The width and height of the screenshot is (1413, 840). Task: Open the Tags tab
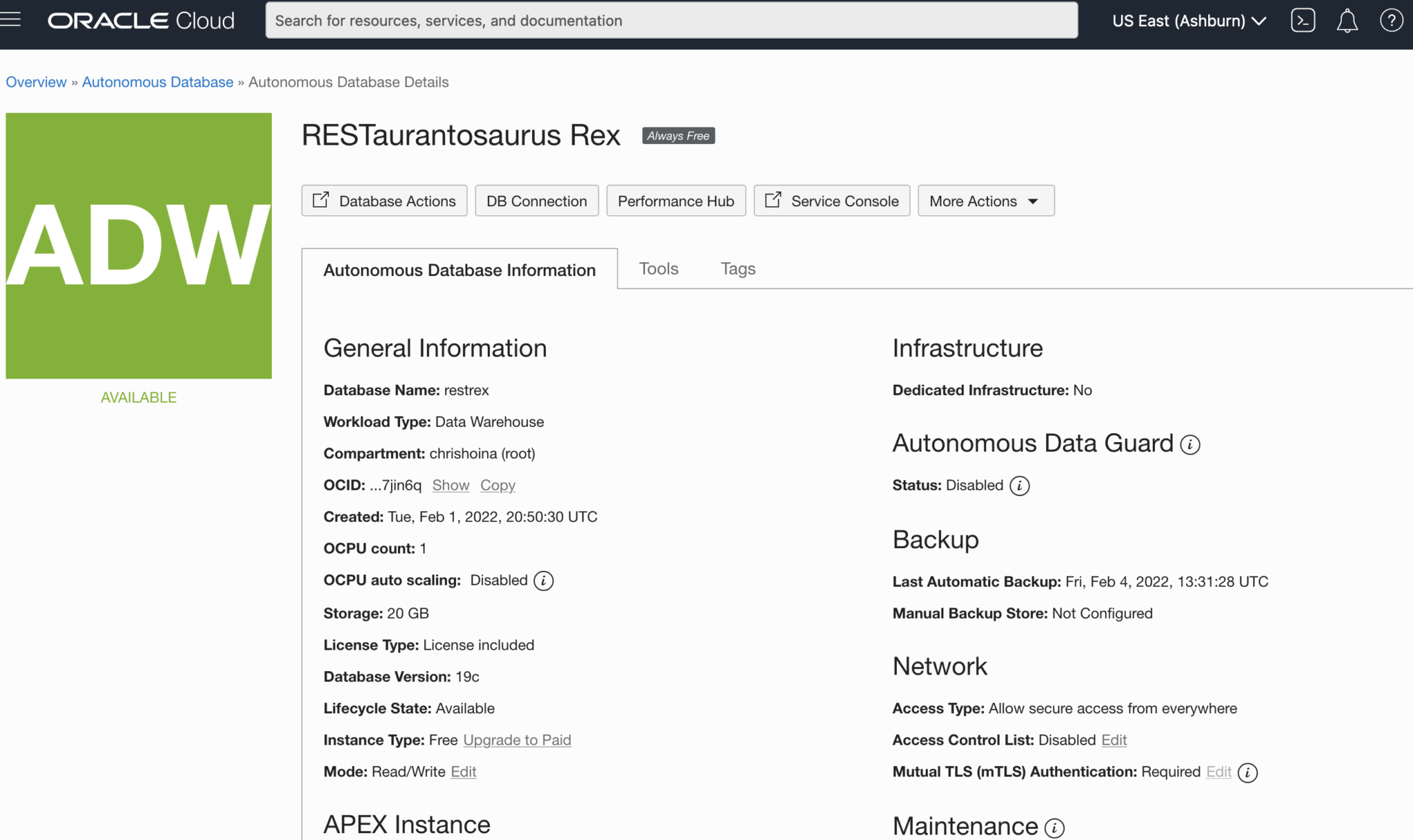(738, 269)
